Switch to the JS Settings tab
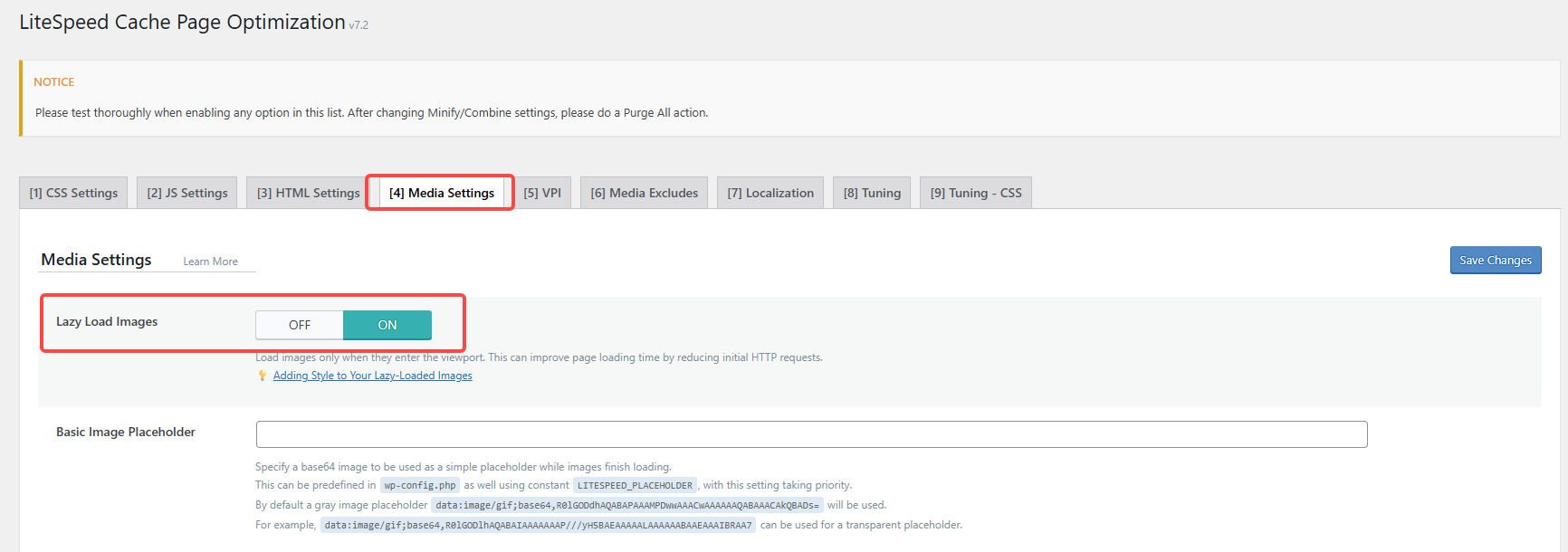Screen dimensions: 1568x552 [x=187, y=193]
